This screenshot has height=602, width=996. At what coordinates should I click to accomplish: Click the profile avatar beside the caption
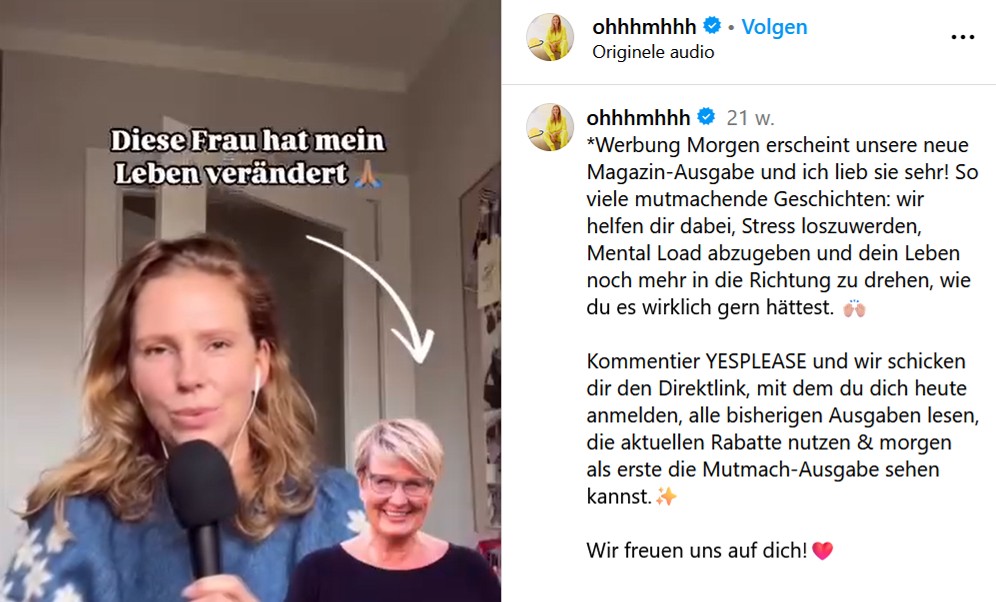(550, 127)
